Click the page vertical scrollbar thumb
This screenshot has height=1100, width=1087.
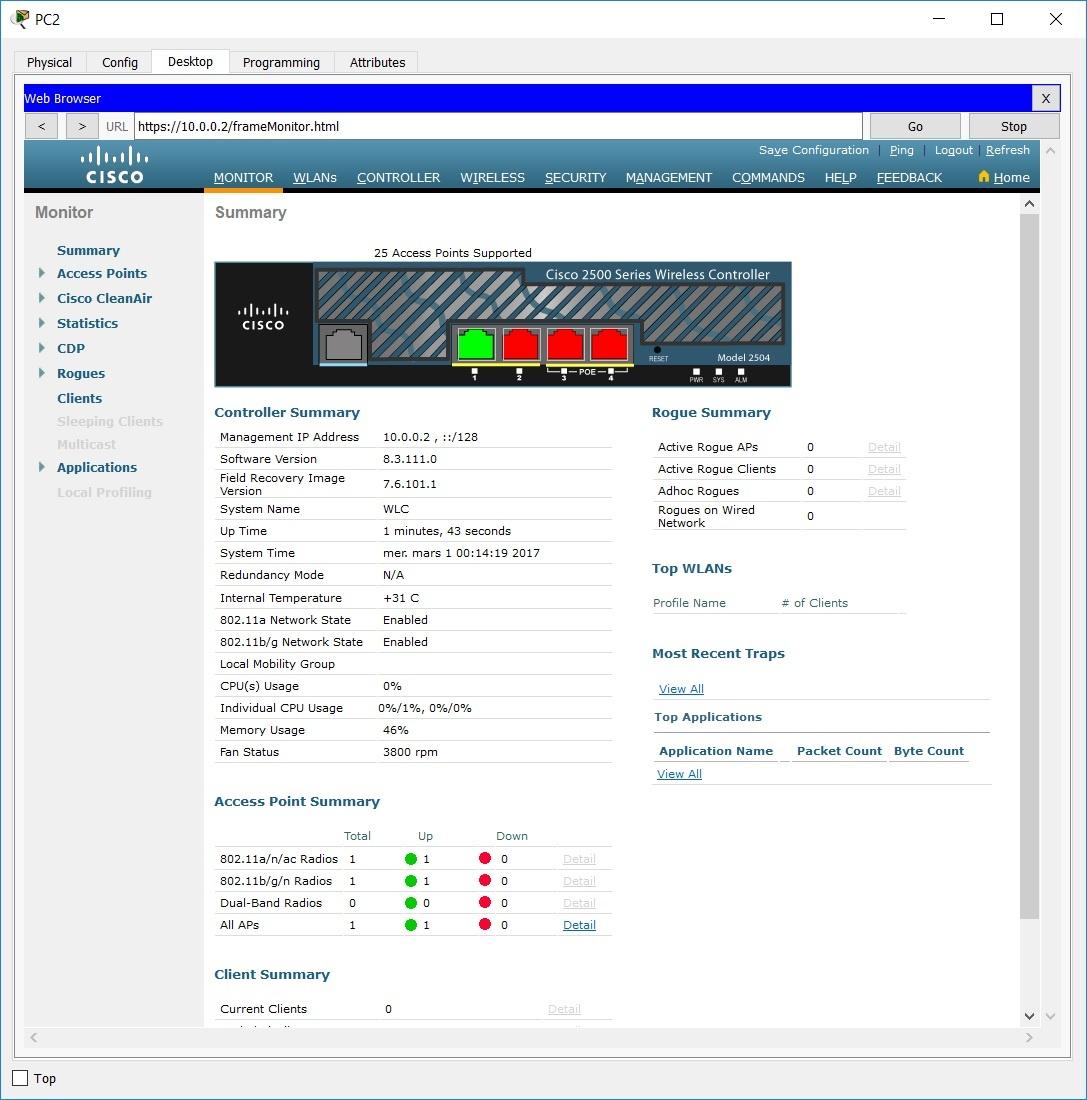pos(1029,566)
